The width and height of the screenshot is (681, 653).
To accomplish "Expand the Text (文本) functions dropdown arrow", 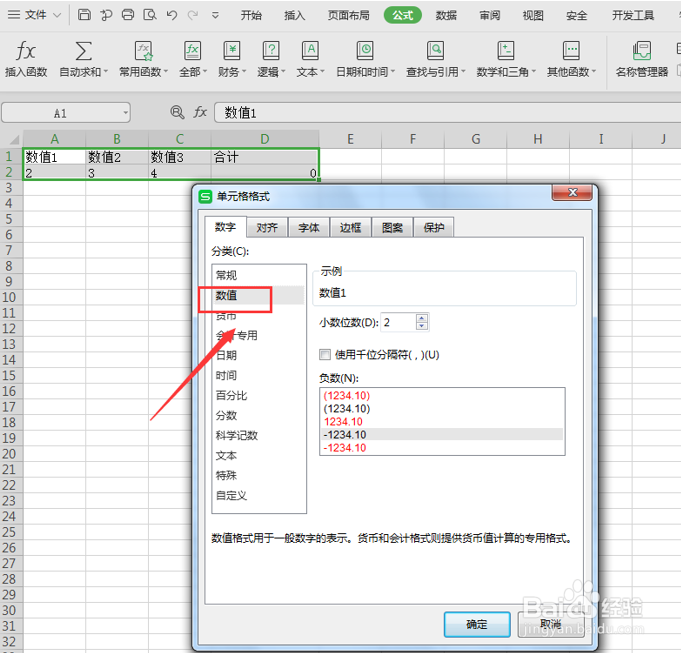I will tap(322, 72).
